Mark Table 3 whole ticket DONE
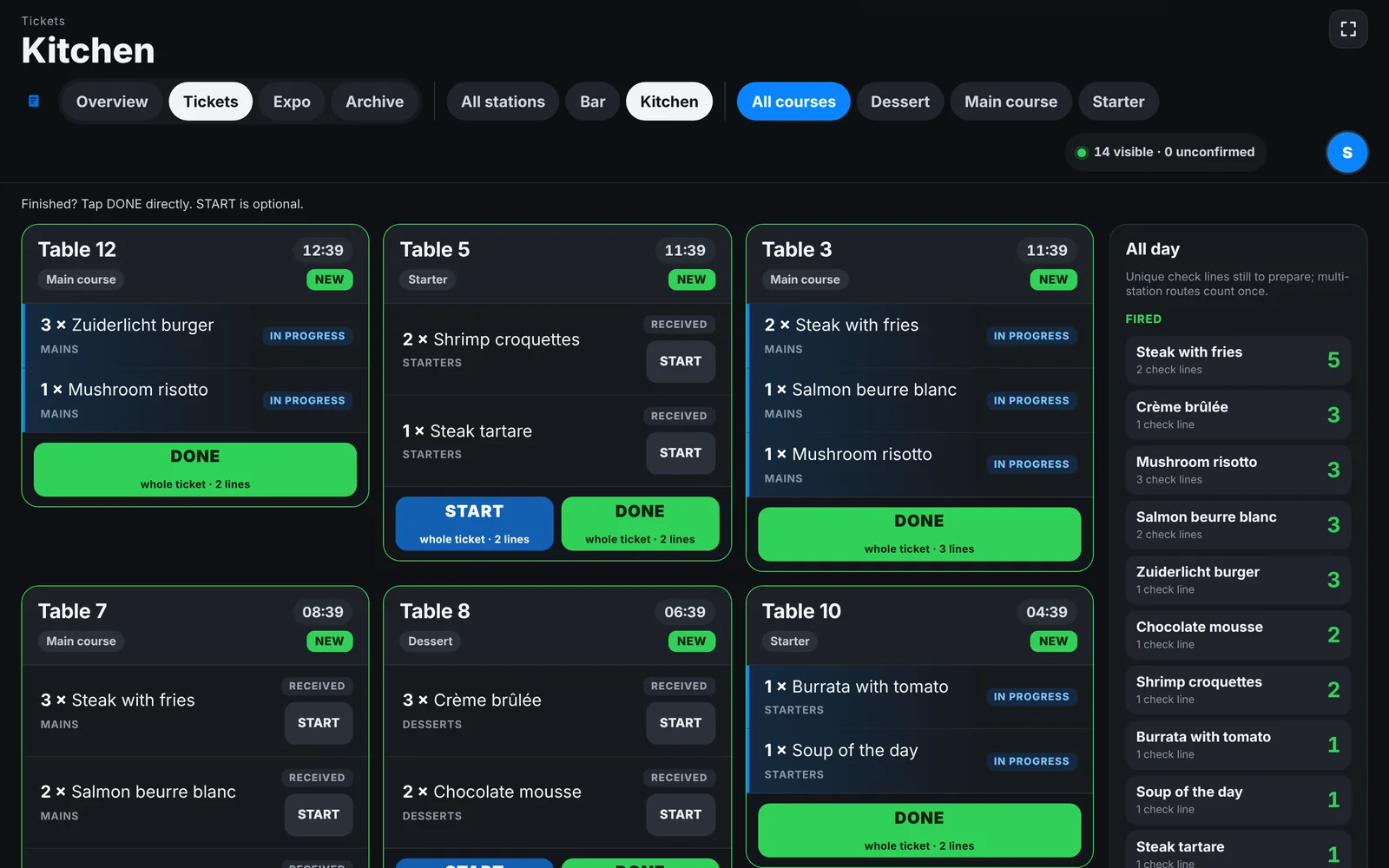The width and height of the screenshot is (1389, 868). click(919, 534)
